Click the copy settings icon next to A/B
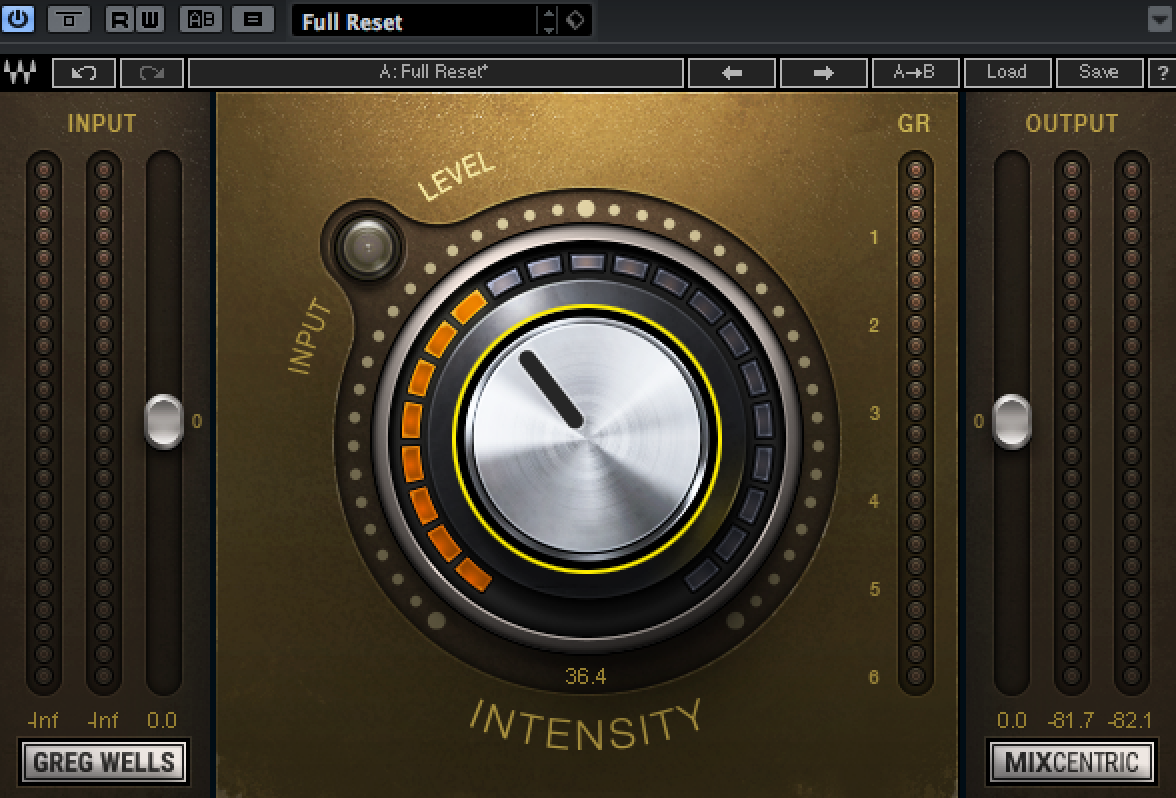Image resolution: width=1176 pixels, height=798 pixels. tap(253, 20)
